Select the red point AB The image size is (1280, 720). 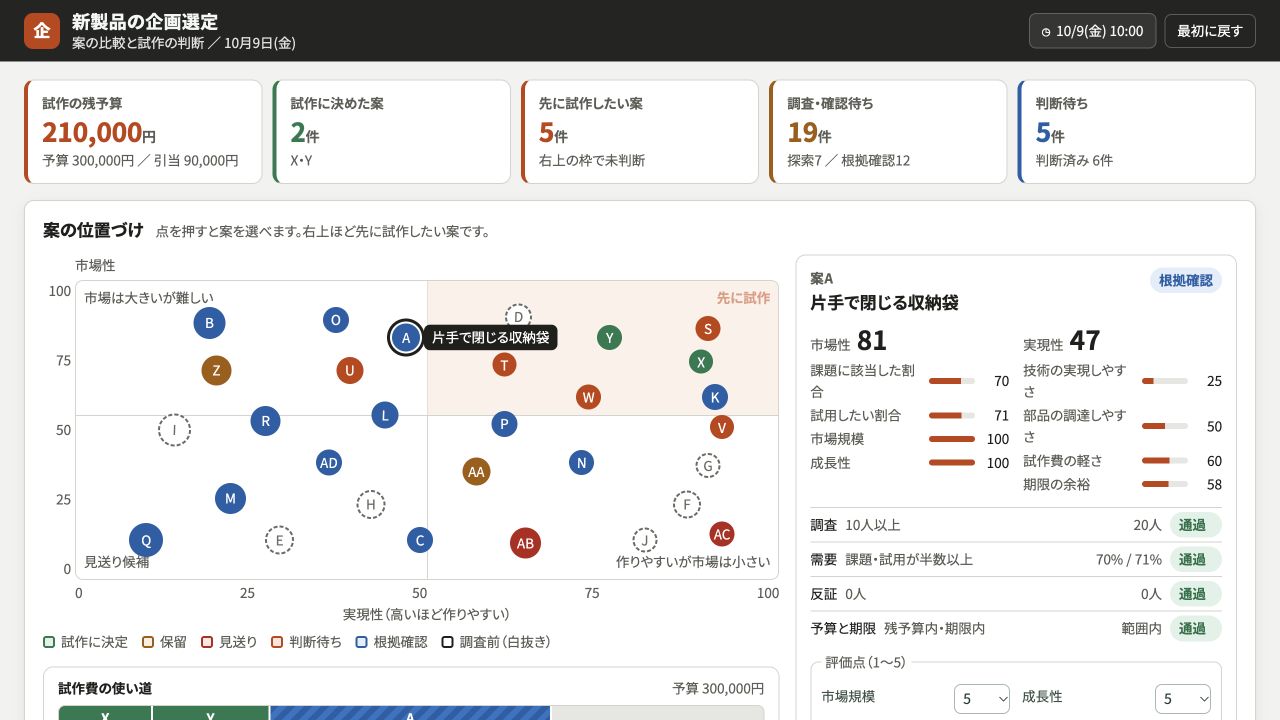click(525, 544)
